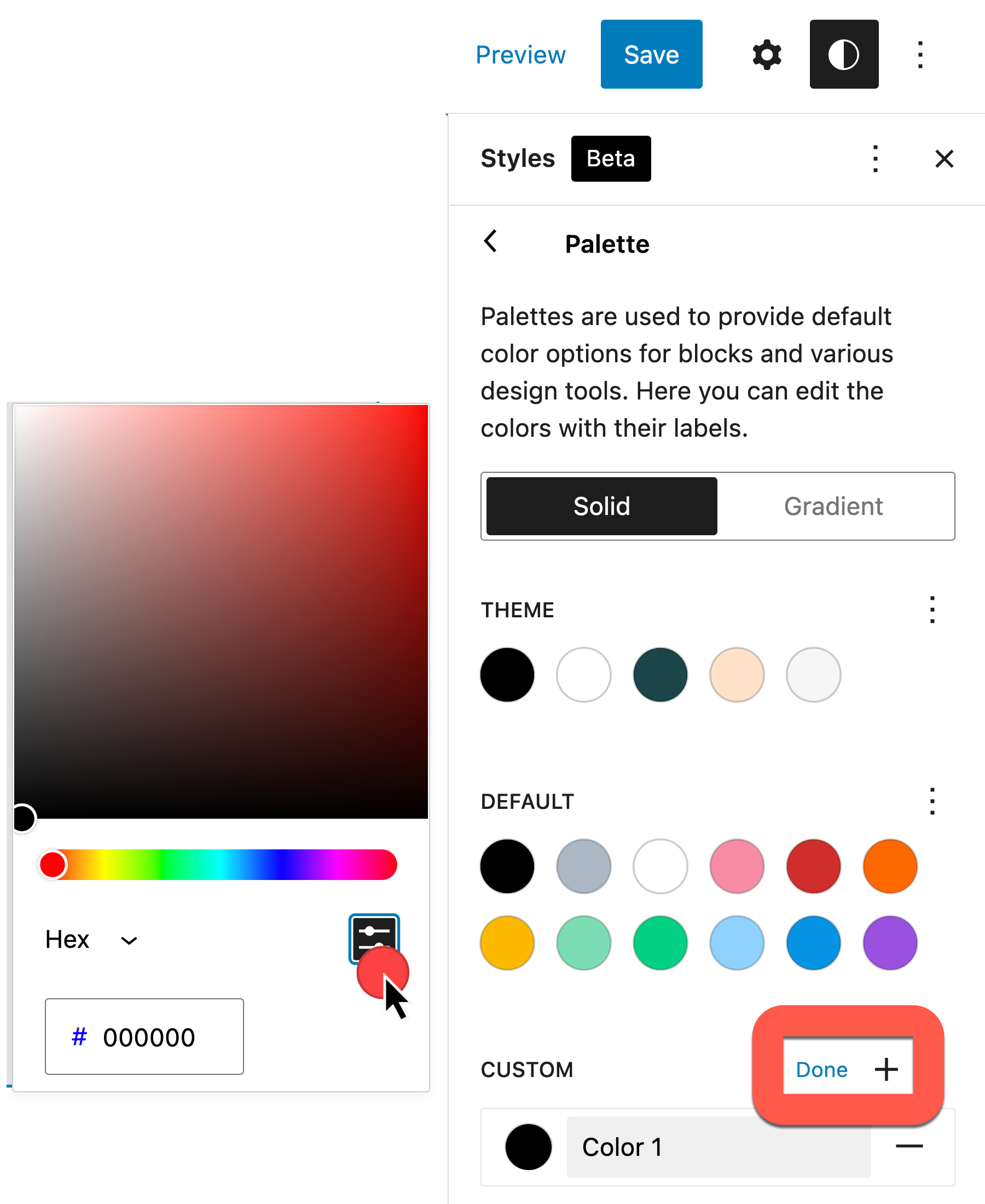Open the Default palette options menu
This screenshot has height=1204, width=985.
pyautogui.click(x=932, y=801)
